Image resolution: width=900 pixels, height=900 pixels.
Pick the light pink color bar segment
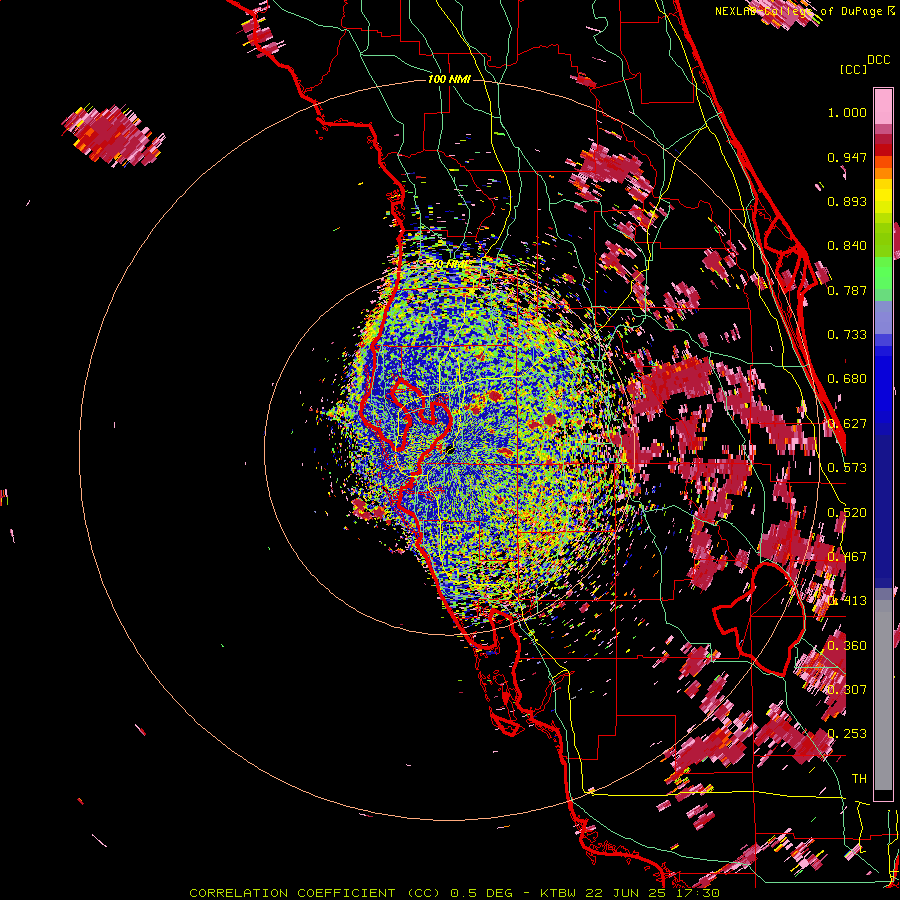click(x=883, y=106)
